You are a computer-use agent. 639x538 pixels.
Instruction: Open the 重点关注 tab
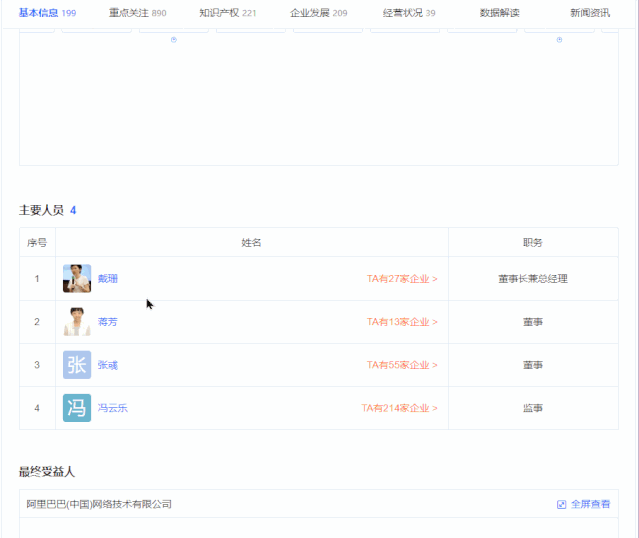[137, 13]
